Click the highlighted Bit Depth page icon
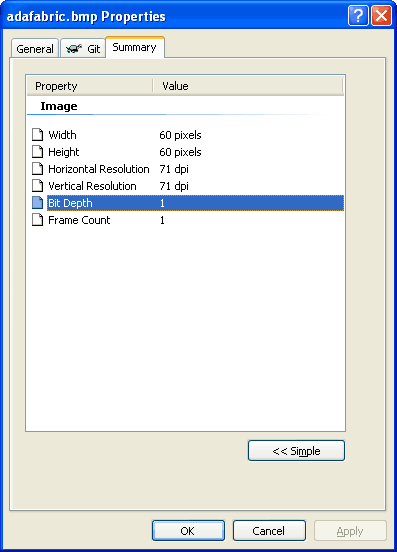Viewport: 397px width, 552px height. point(38,203)
